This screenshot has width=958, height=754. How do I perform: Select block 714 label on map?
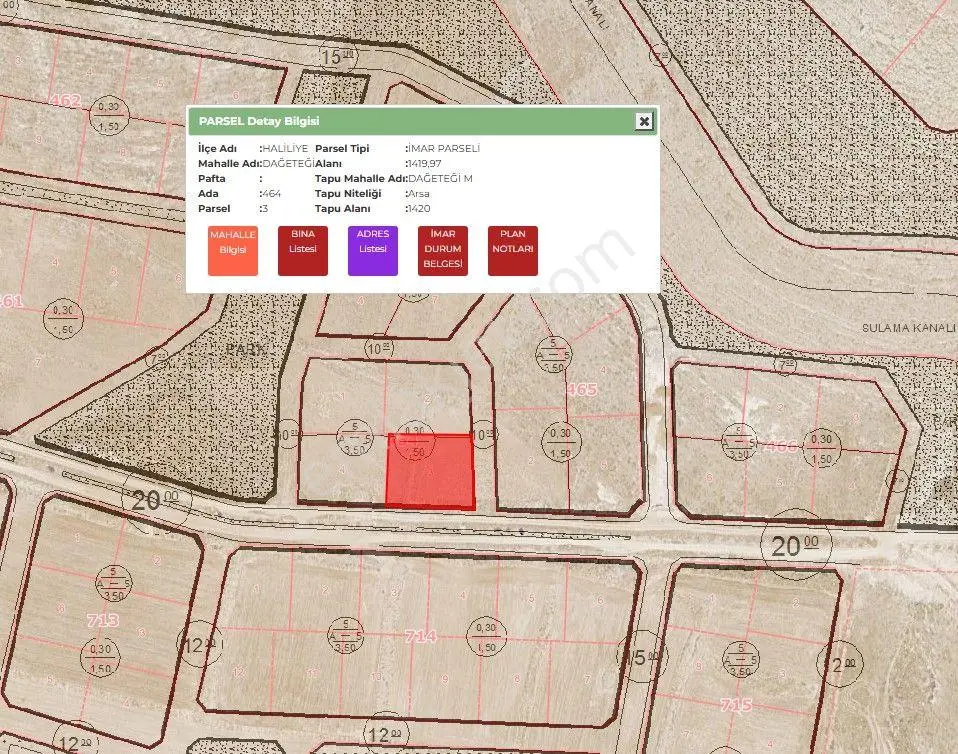pyautogui.click(x=421, y=636)
